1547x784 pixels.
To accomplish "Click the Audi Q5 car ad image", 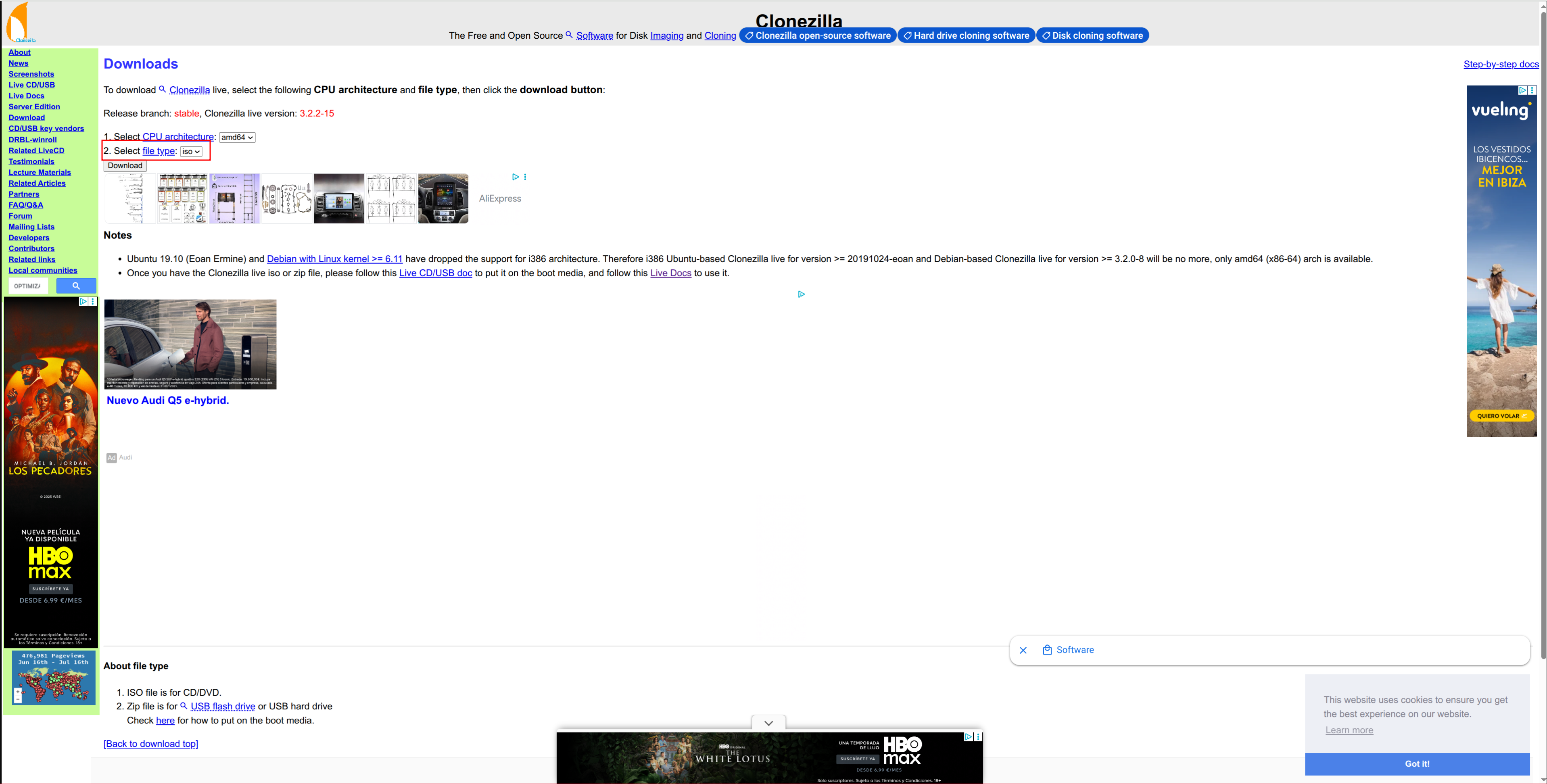I will (190, 344).
